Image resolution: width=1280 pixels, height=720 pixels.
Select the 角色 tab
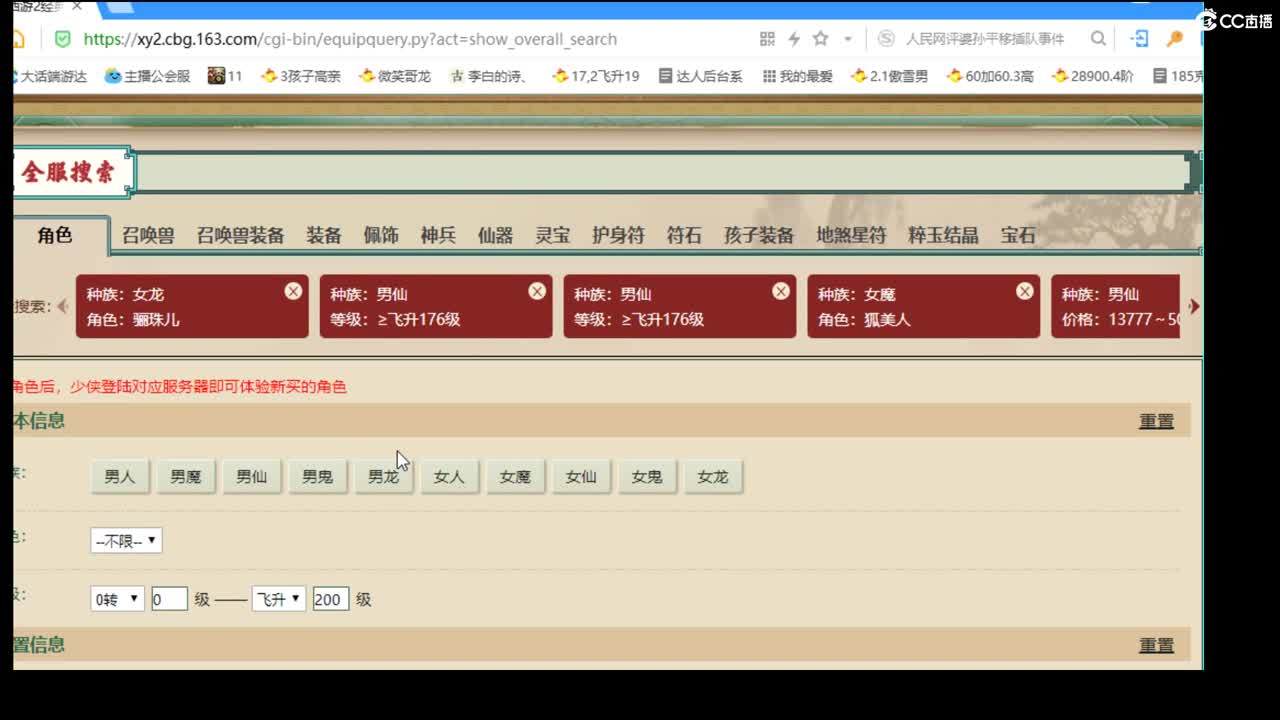point(55,235)
